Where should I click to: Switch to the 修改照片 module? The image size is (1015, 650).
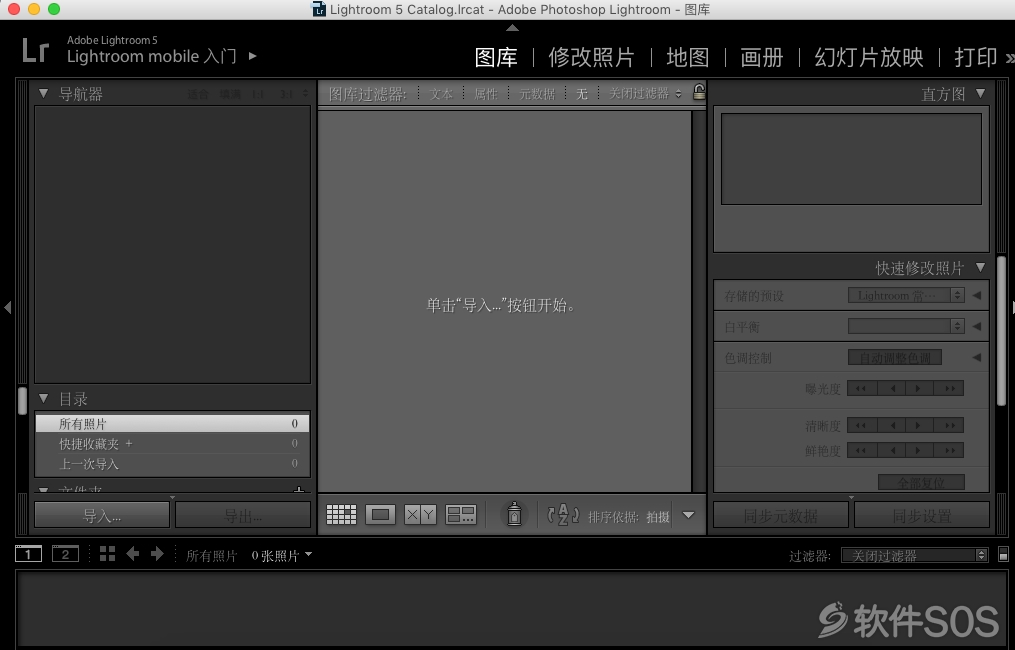591,58
